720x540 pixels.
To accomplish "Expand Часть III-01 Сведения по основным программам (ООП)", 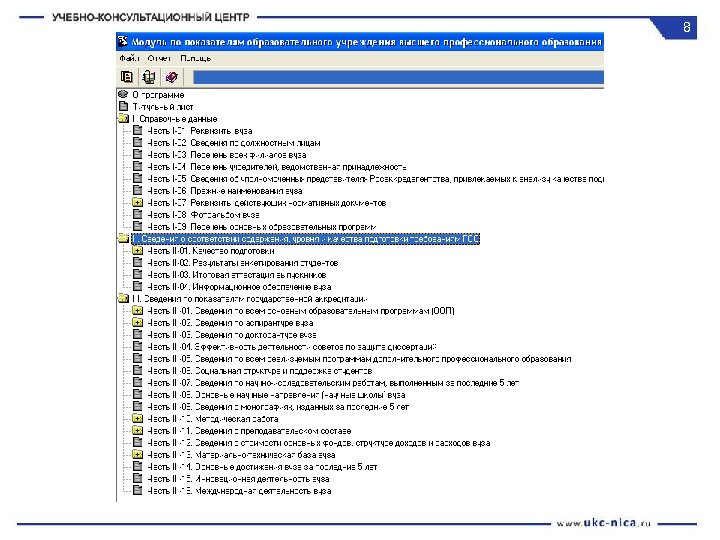I will pyautogui.click(x=137, y=310).
